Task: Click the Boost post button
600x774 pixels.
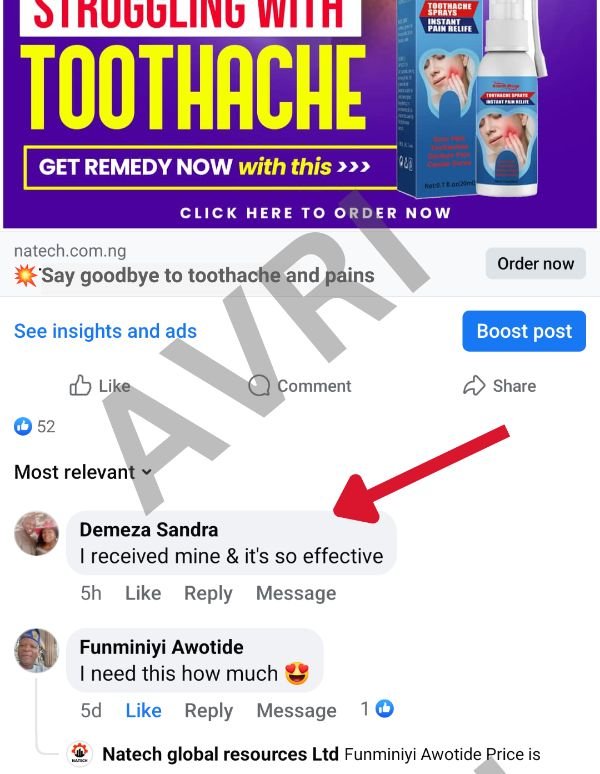Action: coord(524,331)
